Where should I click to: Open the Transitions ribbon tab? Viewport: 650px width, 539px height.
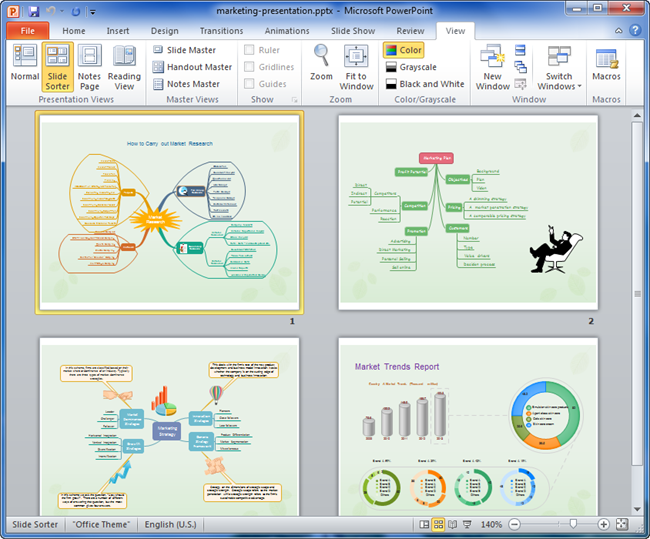coord(221,31)
